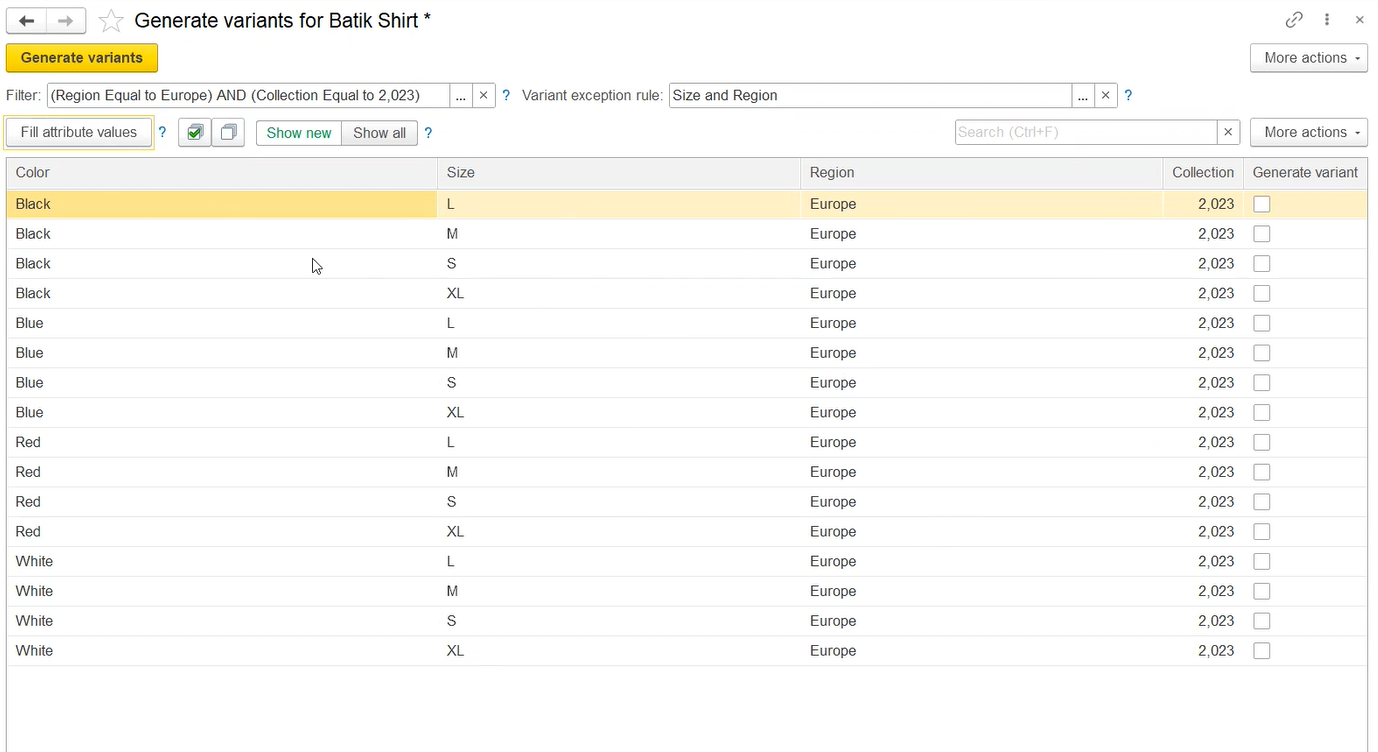Sort by the Collection column header

pos(1203,173)
